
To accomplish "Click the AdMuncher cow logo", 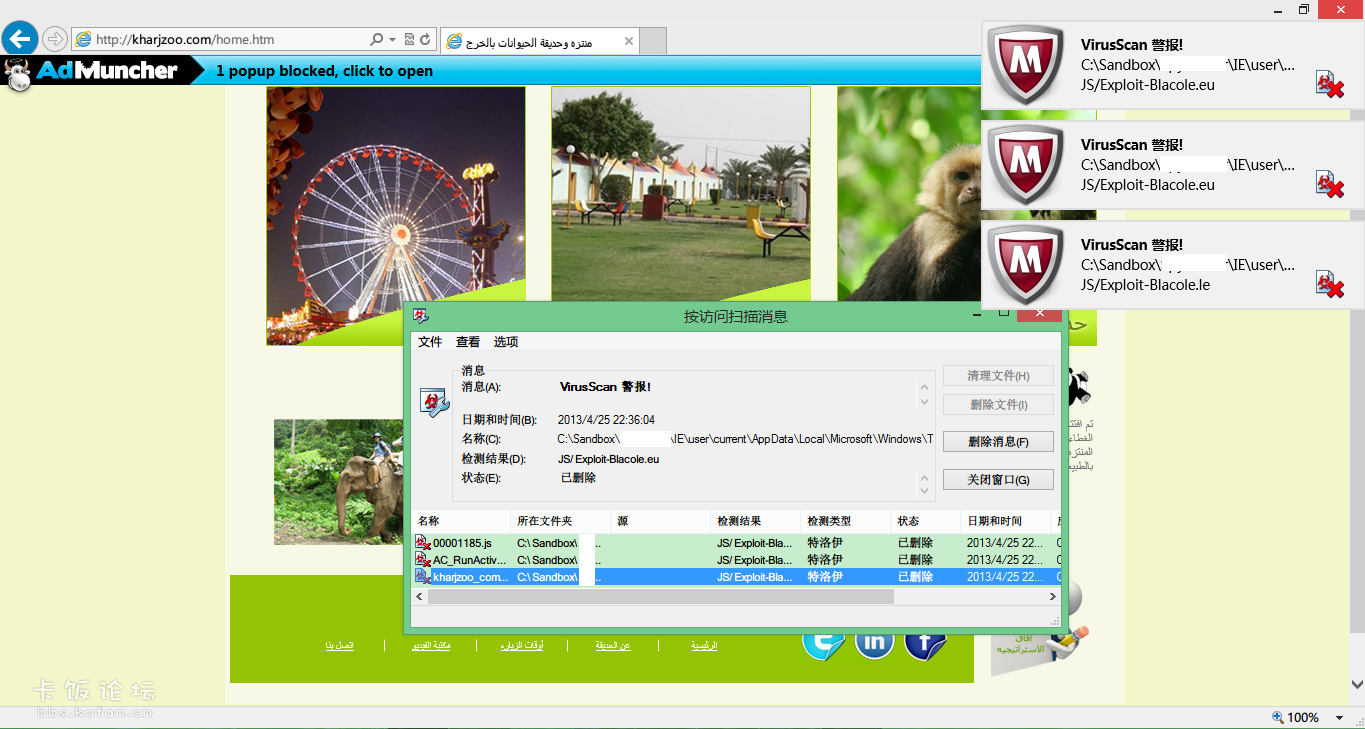I will coord(16,73).
